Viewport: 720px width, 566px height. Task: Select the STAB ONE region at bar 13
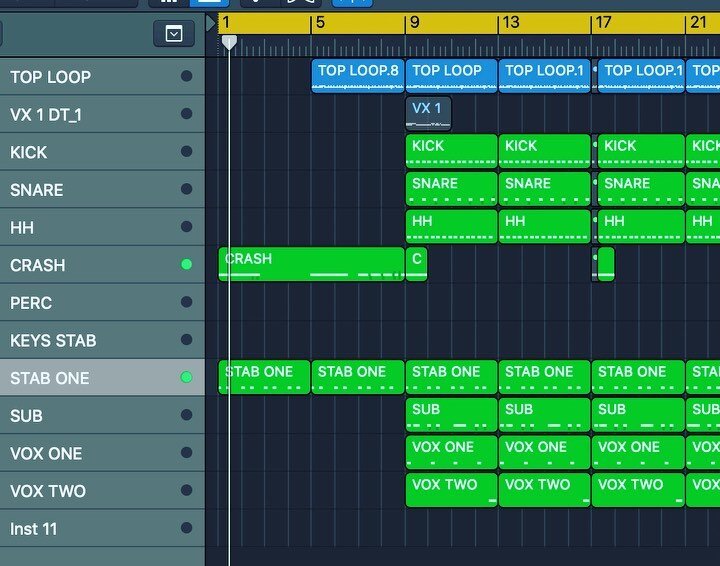[544, 377]
